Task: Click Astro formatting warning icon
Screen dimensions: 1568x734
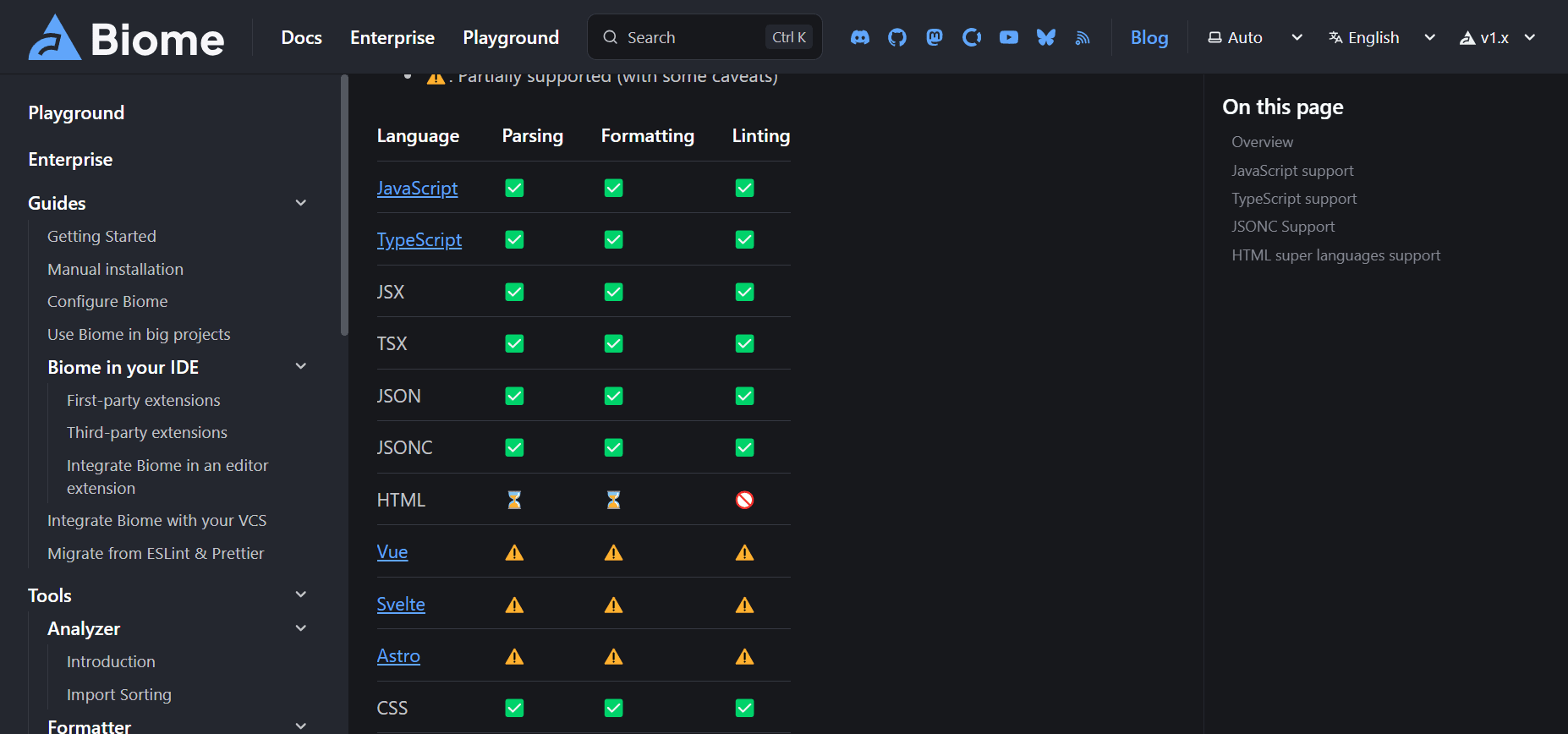Action: pyautogui.click(x=613, y=656)
